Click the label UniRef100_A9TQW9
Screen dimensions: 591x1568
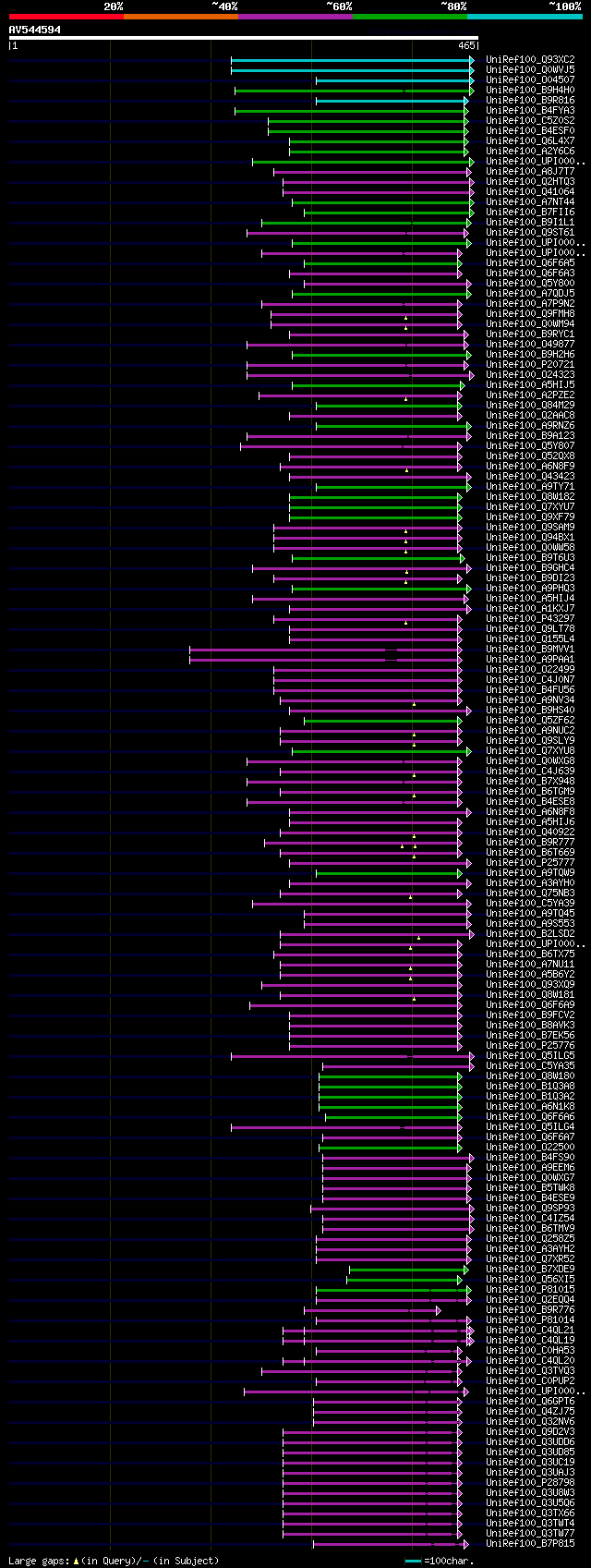tap(530, 873)
